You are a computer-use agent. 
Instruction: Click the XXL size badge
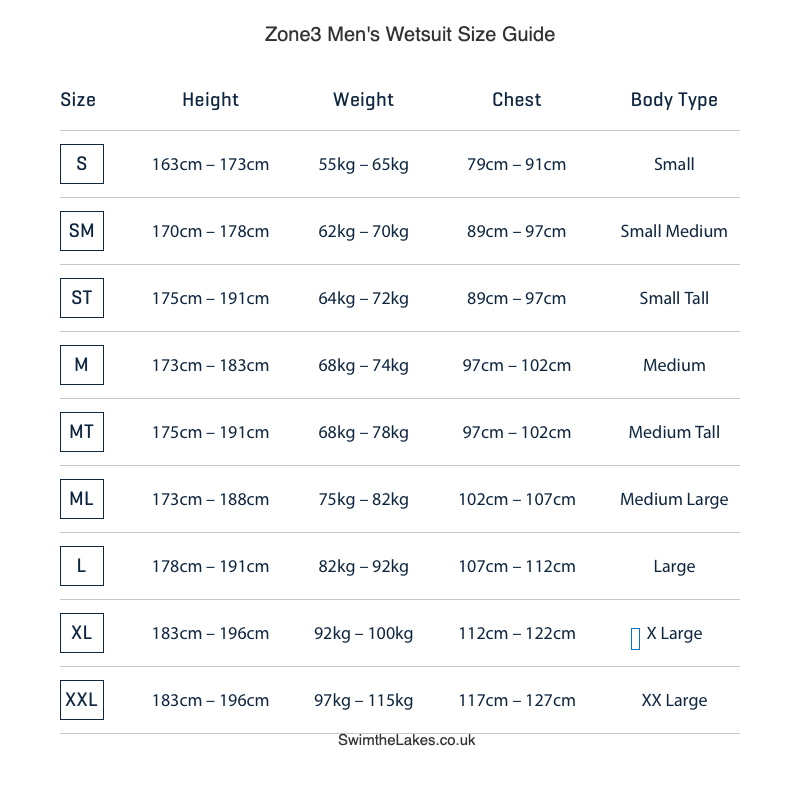82,700
